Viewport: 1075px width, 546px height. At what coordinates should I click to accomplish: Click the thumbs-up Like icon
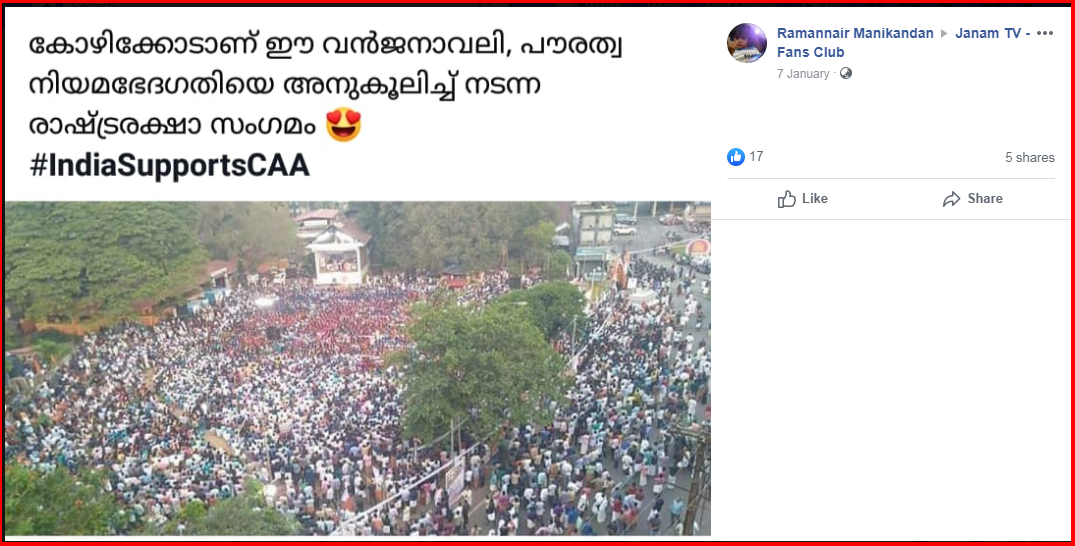[786, 199]
